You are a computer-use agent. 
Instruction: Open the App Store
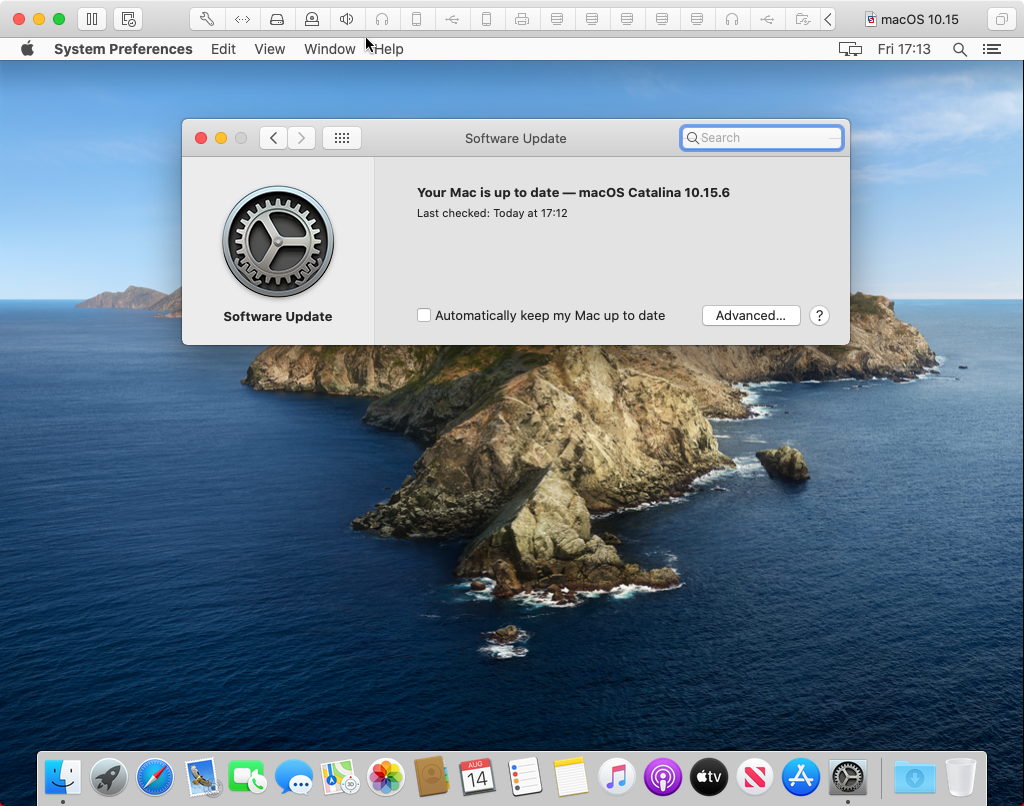800,777
